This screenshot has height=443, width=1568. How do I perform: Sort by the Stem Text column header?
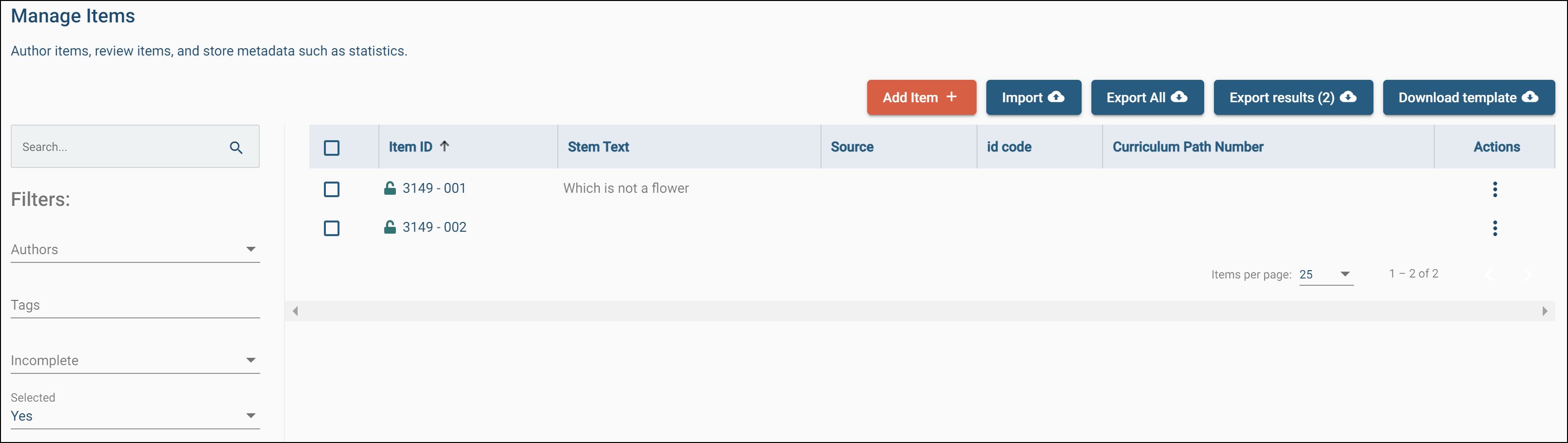click(598, 147)
